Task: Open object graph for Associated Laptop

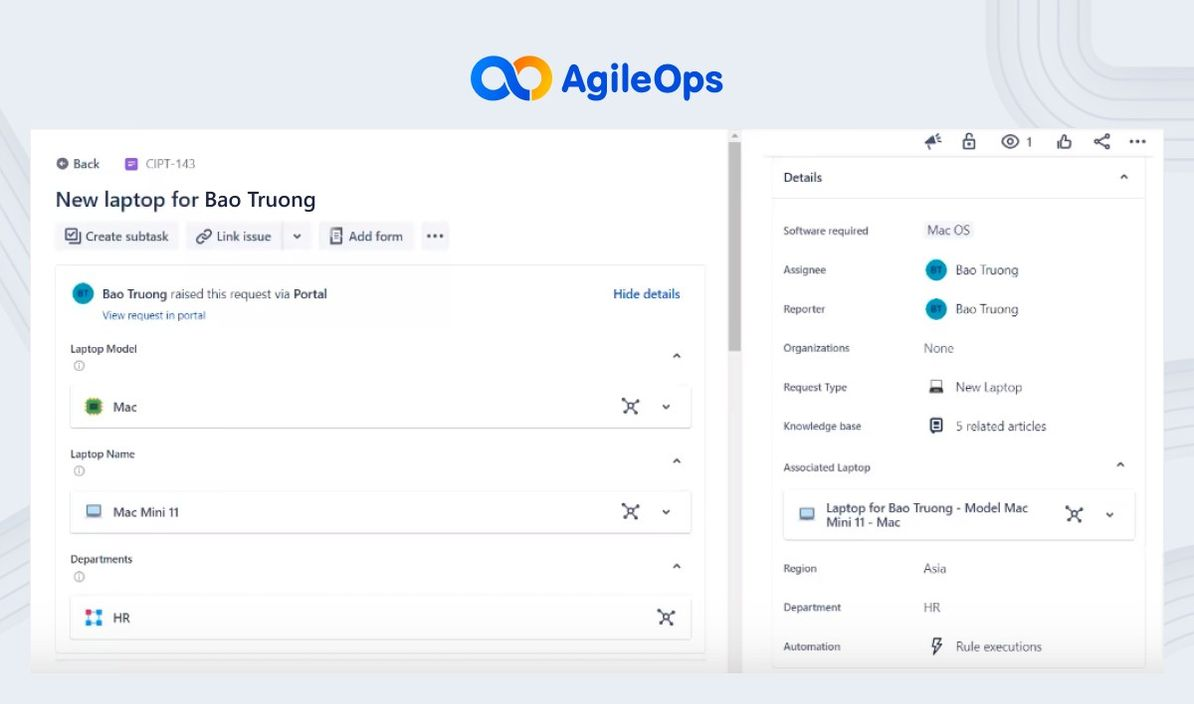Action: coord(1074,514)
